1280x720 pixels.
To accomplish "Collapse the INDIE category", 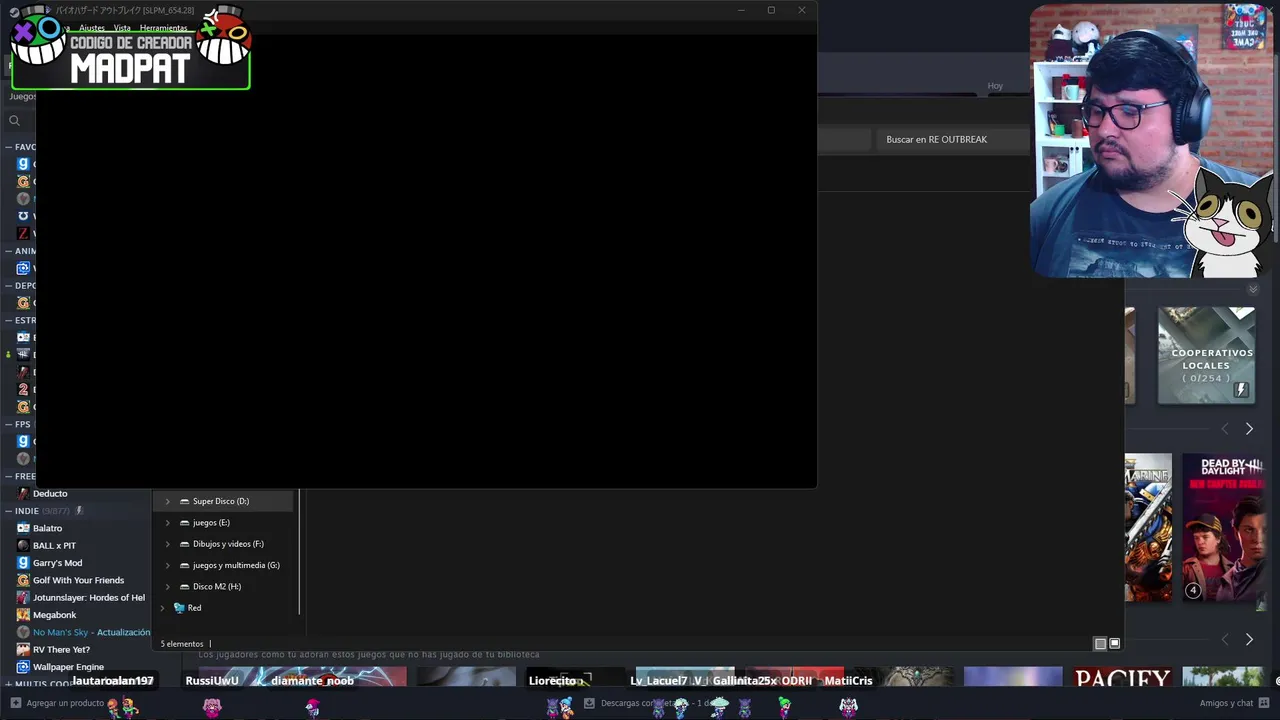I will coord(8,511).
